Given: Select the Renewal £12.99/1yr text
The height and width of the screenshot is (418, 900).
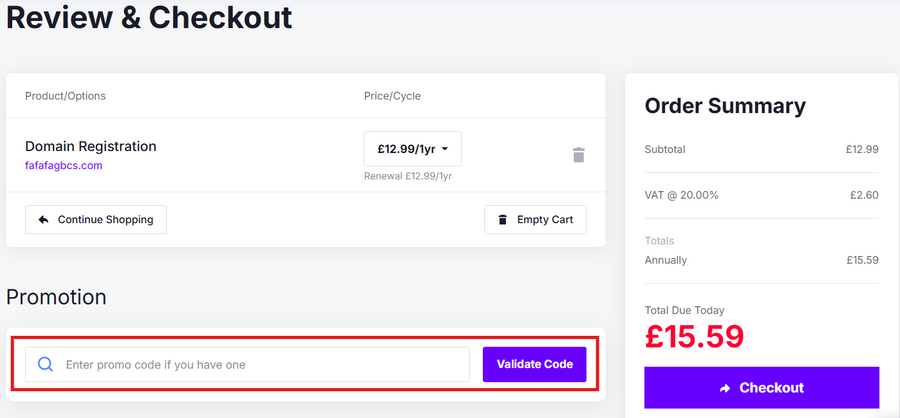Looking at the screenshot, I should click(408, 176).
